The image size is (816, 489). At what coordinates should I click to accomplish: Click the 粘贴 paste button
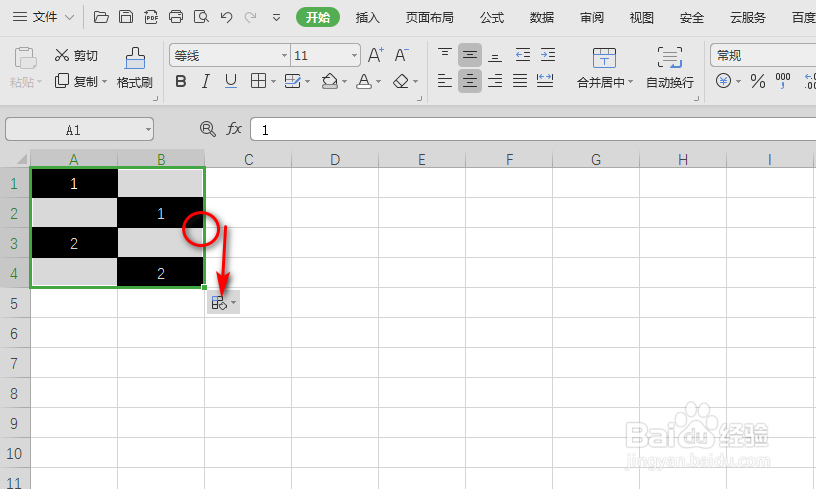25,67
